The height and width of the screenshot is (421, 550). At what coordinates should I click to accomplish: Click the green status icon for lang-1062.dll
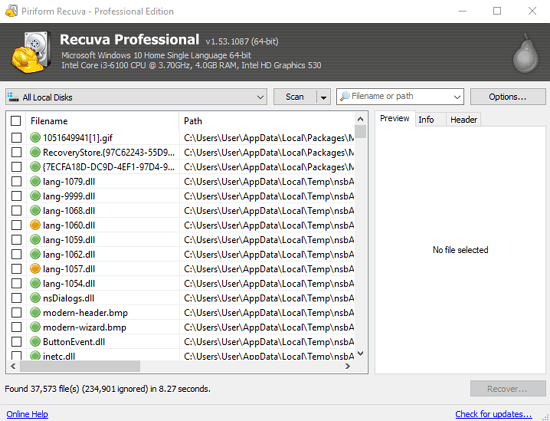point(35,254)
